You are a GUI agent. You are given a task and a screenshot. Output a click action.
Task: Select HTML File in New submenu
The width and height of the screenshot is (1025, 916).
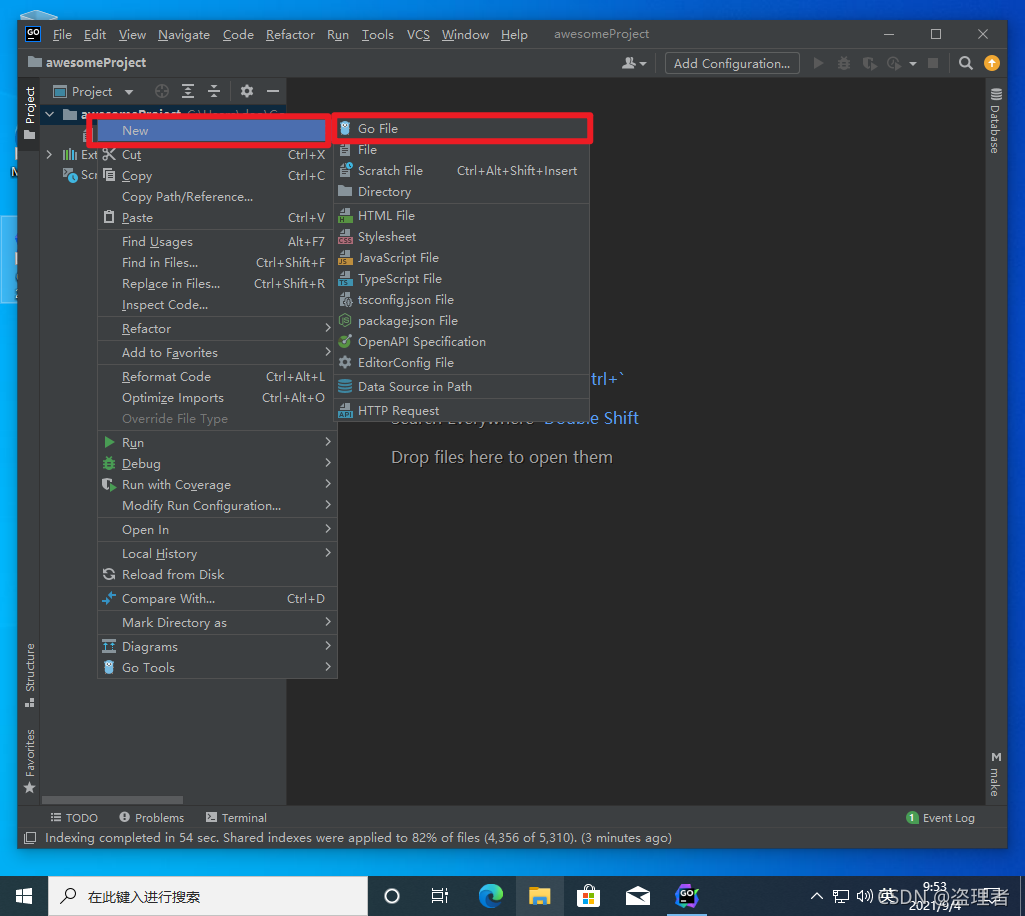462,216
